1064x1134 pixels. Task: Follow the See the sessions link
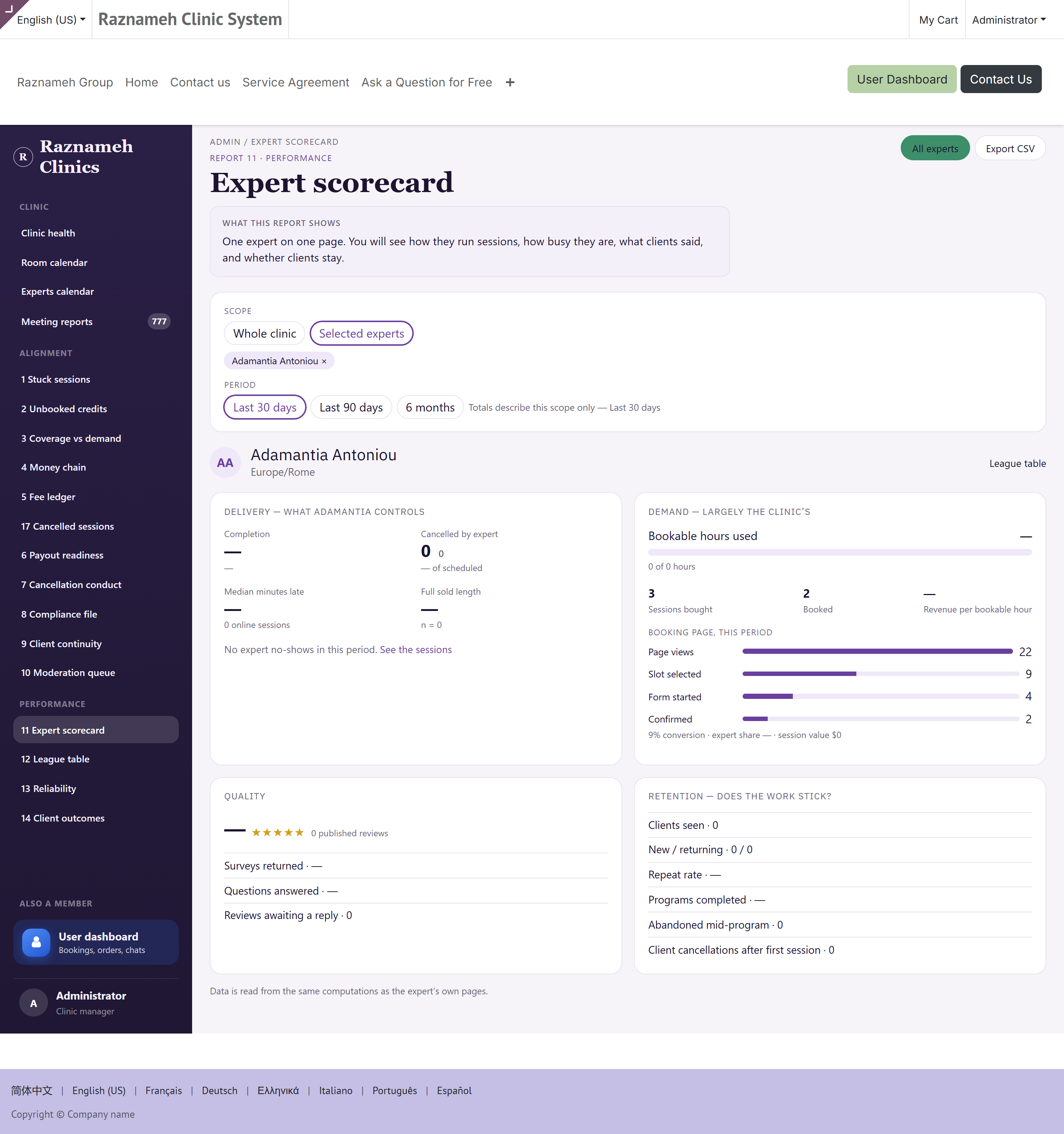point(416,650)
